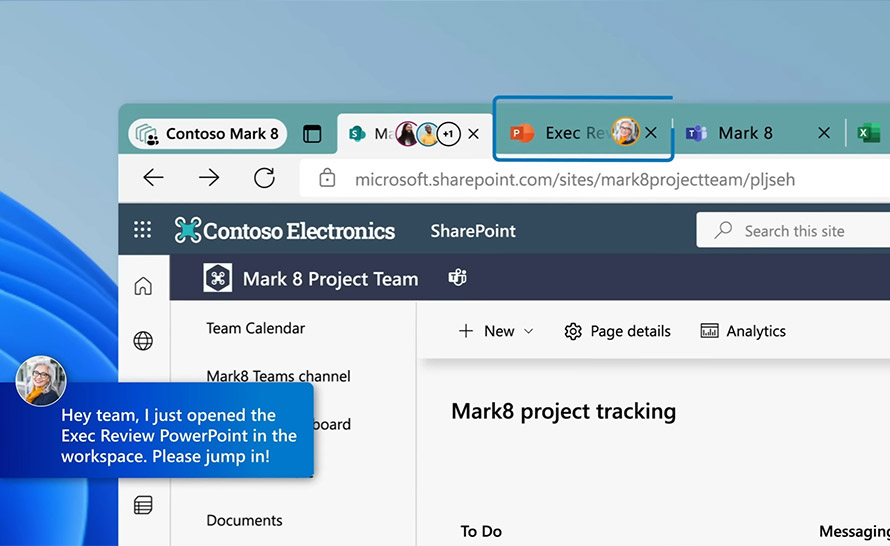
Task: Open Page details
Action: [x=618, y=331]
